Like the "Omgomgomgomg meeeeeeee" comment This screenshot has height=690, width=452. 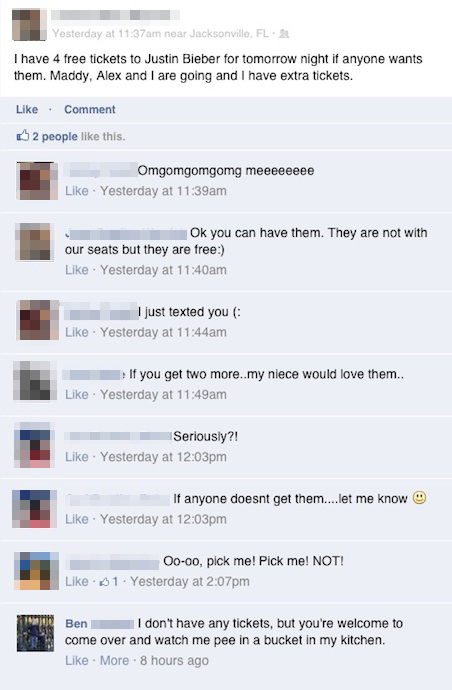tap(77, 191)
